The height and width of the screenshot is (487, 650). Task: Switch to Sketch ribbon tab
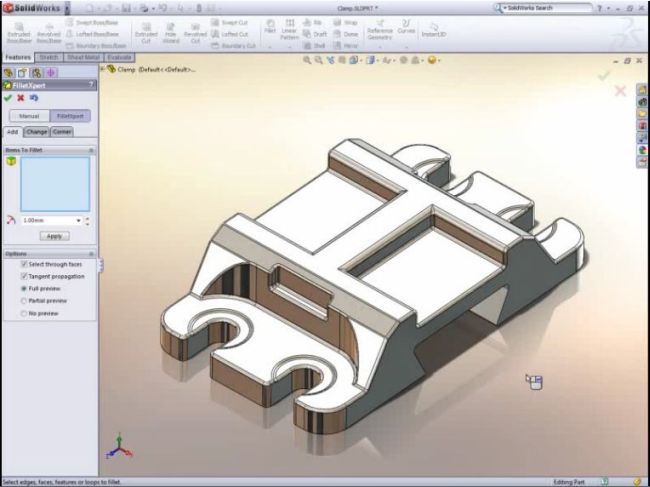click(49, 57)
